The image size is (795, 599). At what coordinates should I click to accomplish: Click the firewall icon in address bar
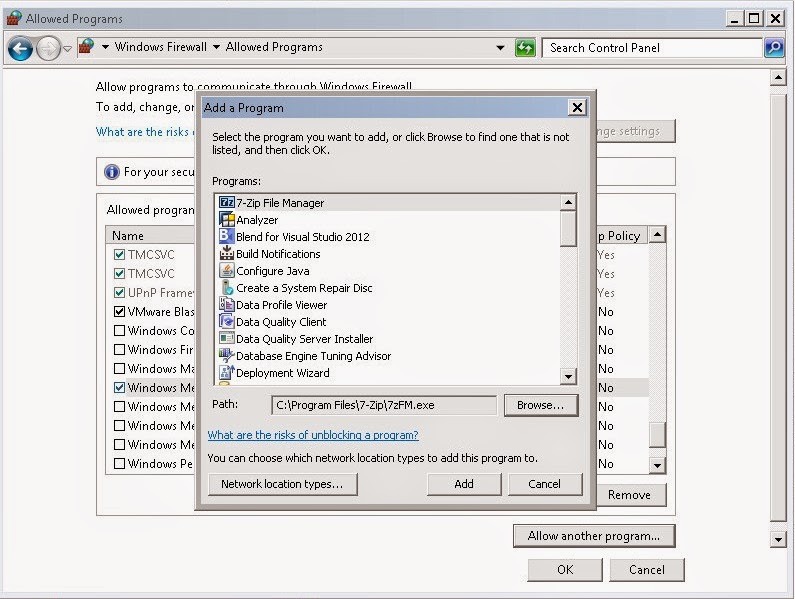pyautogui.click(x=86, y=47)
